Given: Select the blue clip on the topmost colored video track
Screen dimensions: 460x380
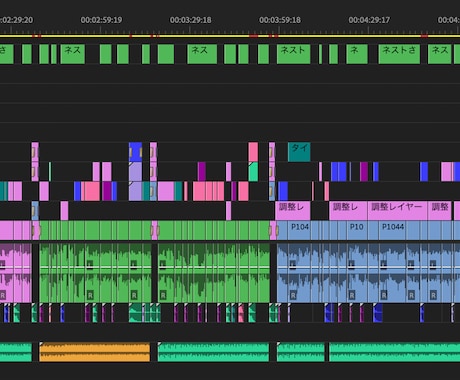Looking at the screenshot, I should pyautogui.click(x=136, y=152).
